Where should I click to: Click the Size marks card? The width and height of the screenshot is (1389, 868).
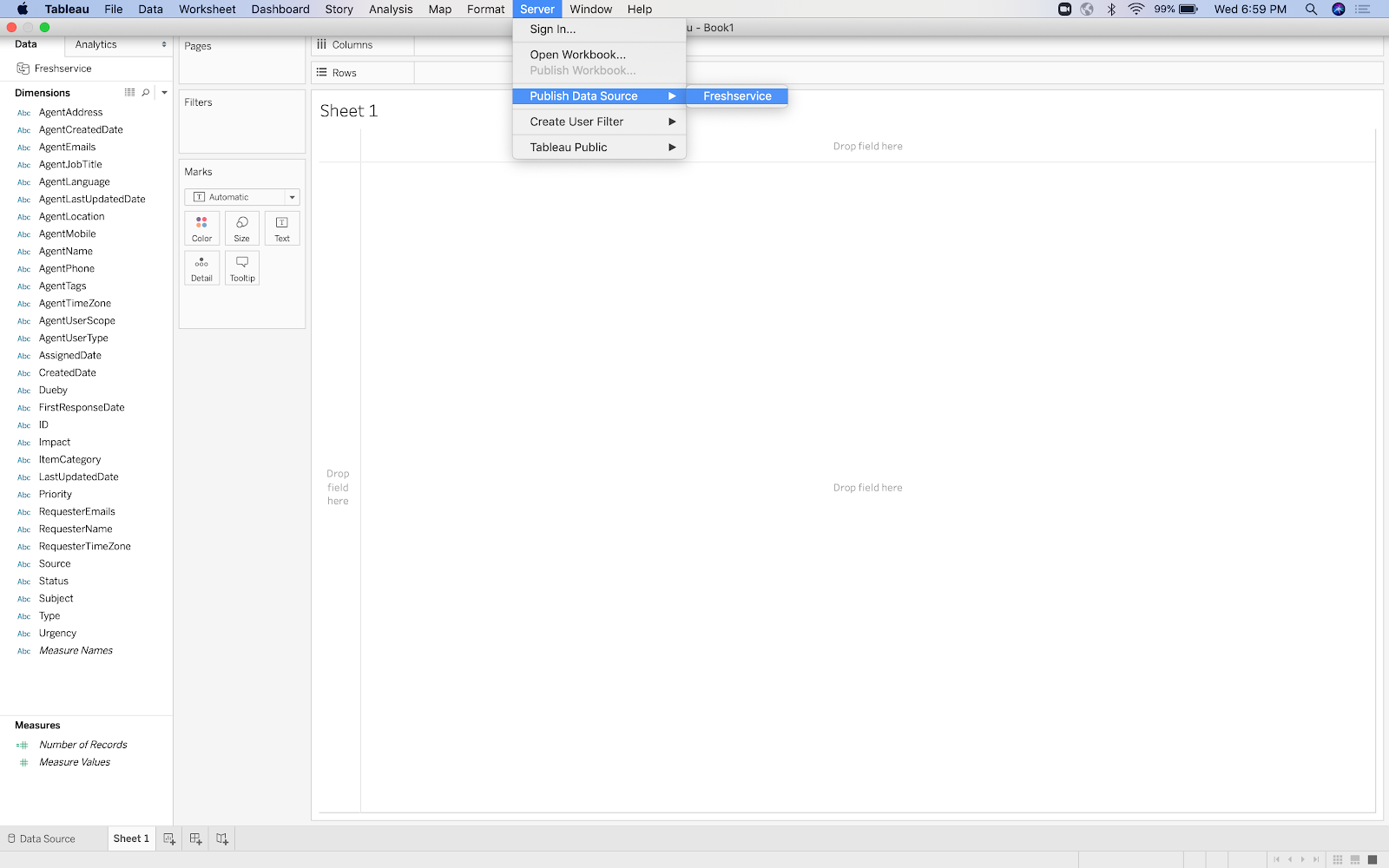click(242, 228)
